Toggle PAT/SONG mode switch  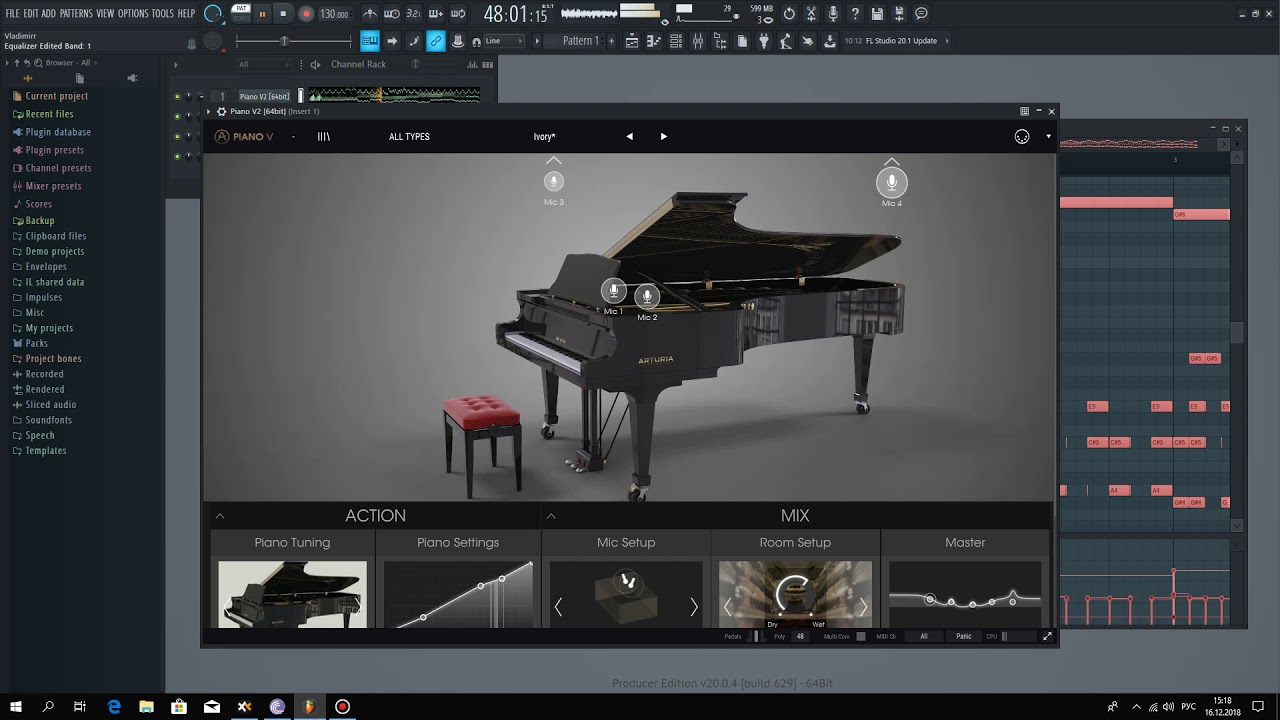[241, 13]
